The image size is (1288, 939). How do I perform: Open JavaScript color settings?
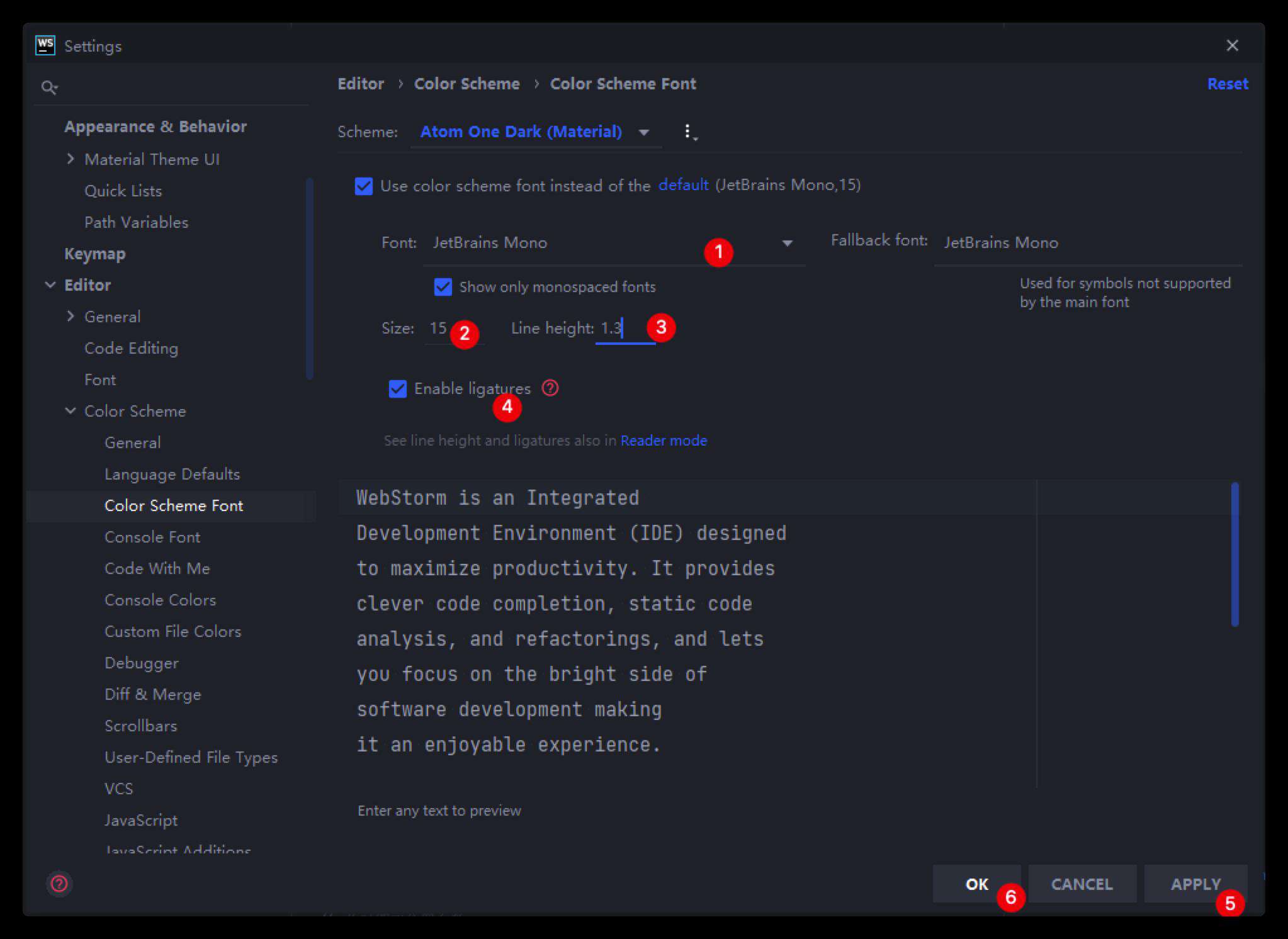coord(141,820)
